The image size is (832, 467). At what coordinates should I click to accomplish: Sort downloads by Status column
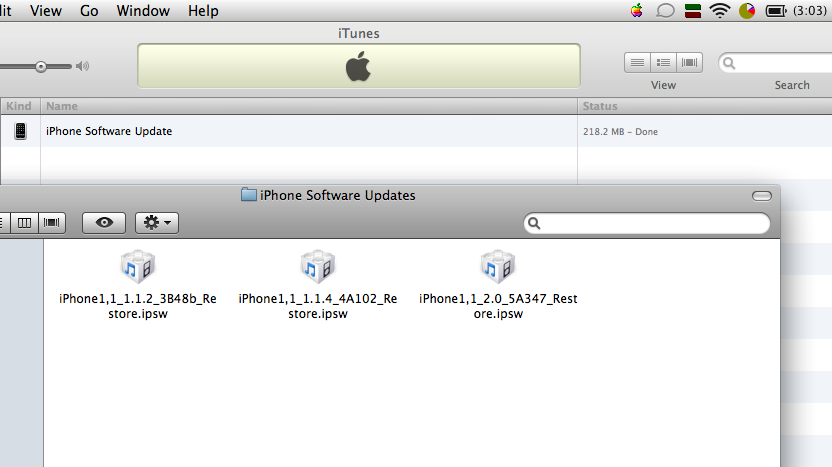point(705,106)
